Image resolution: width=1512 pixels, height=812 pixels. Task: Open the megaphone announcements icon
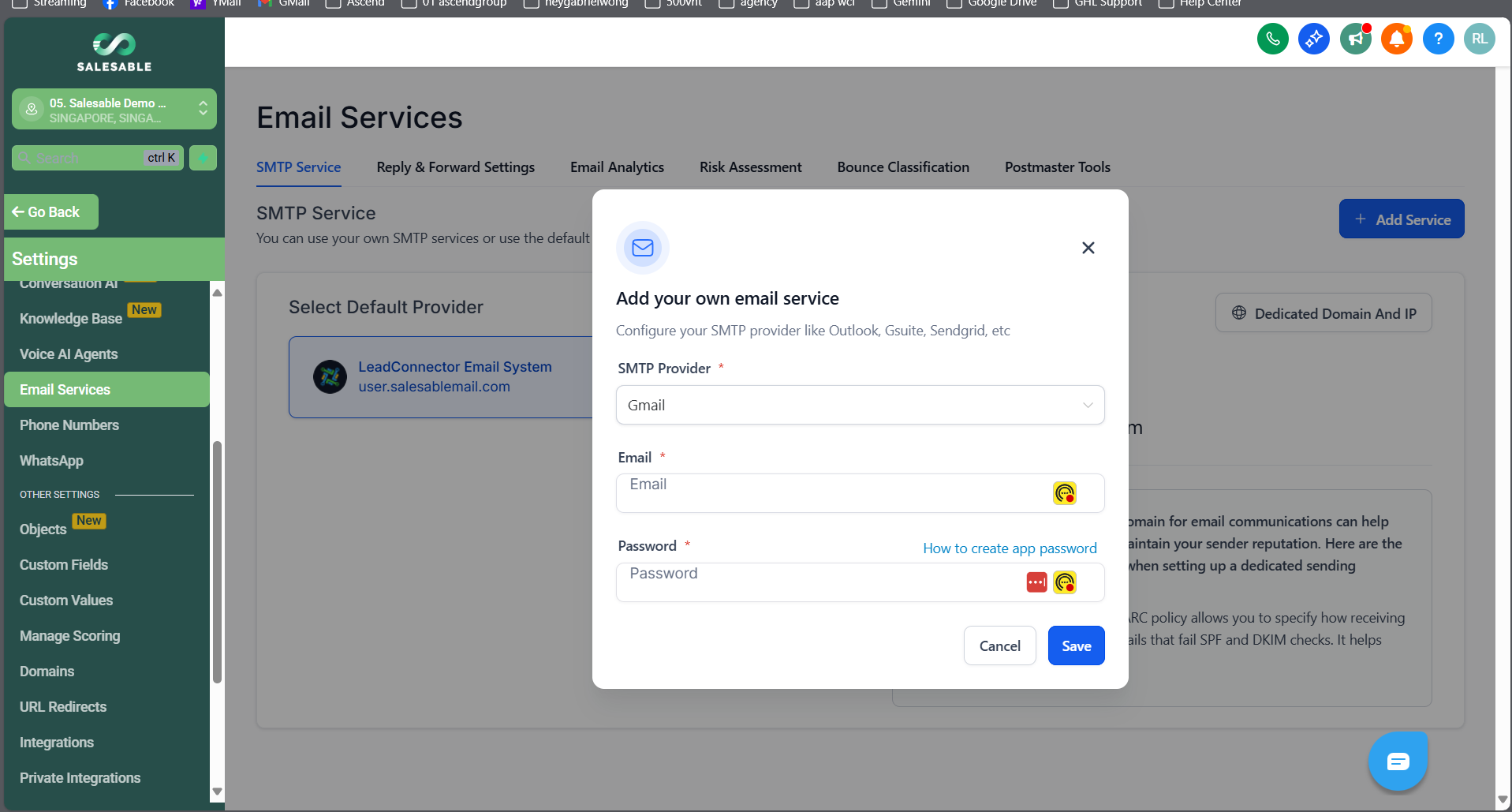[x=1355, y=39]
